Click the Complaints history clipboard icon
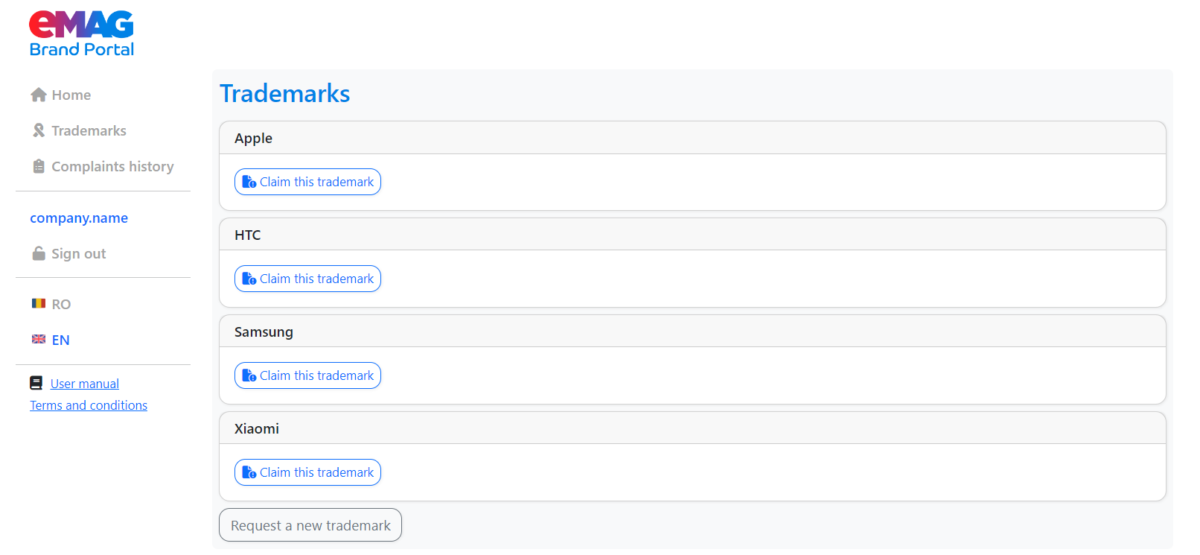The image size is (1200, 555). point(38,167)
